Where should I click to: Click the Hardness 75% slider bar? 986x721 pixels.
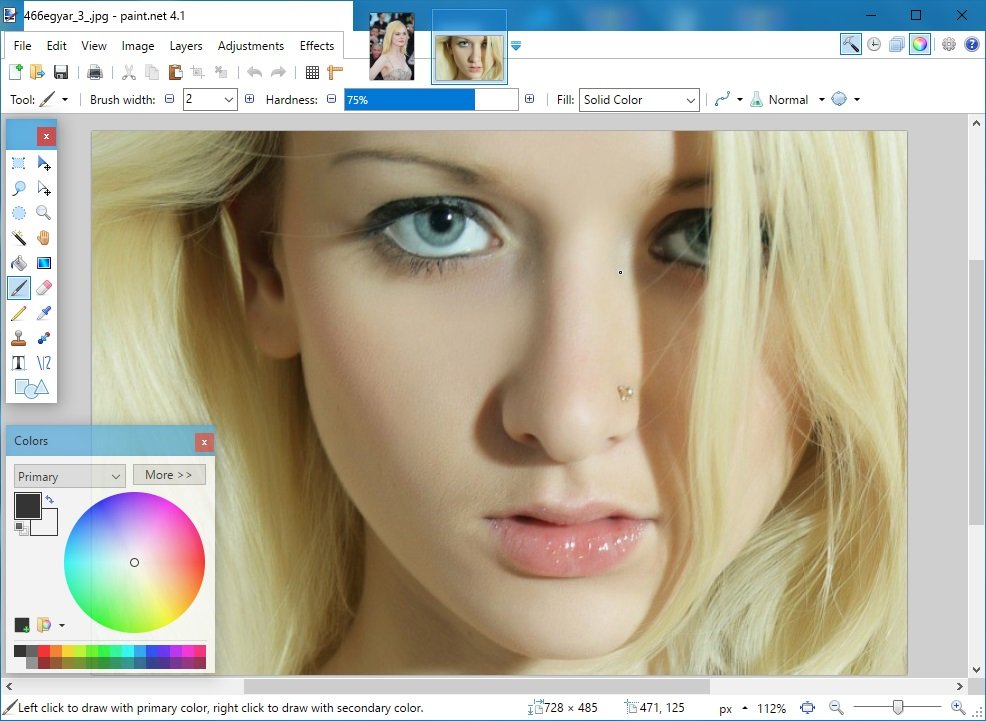click(431, 100)
